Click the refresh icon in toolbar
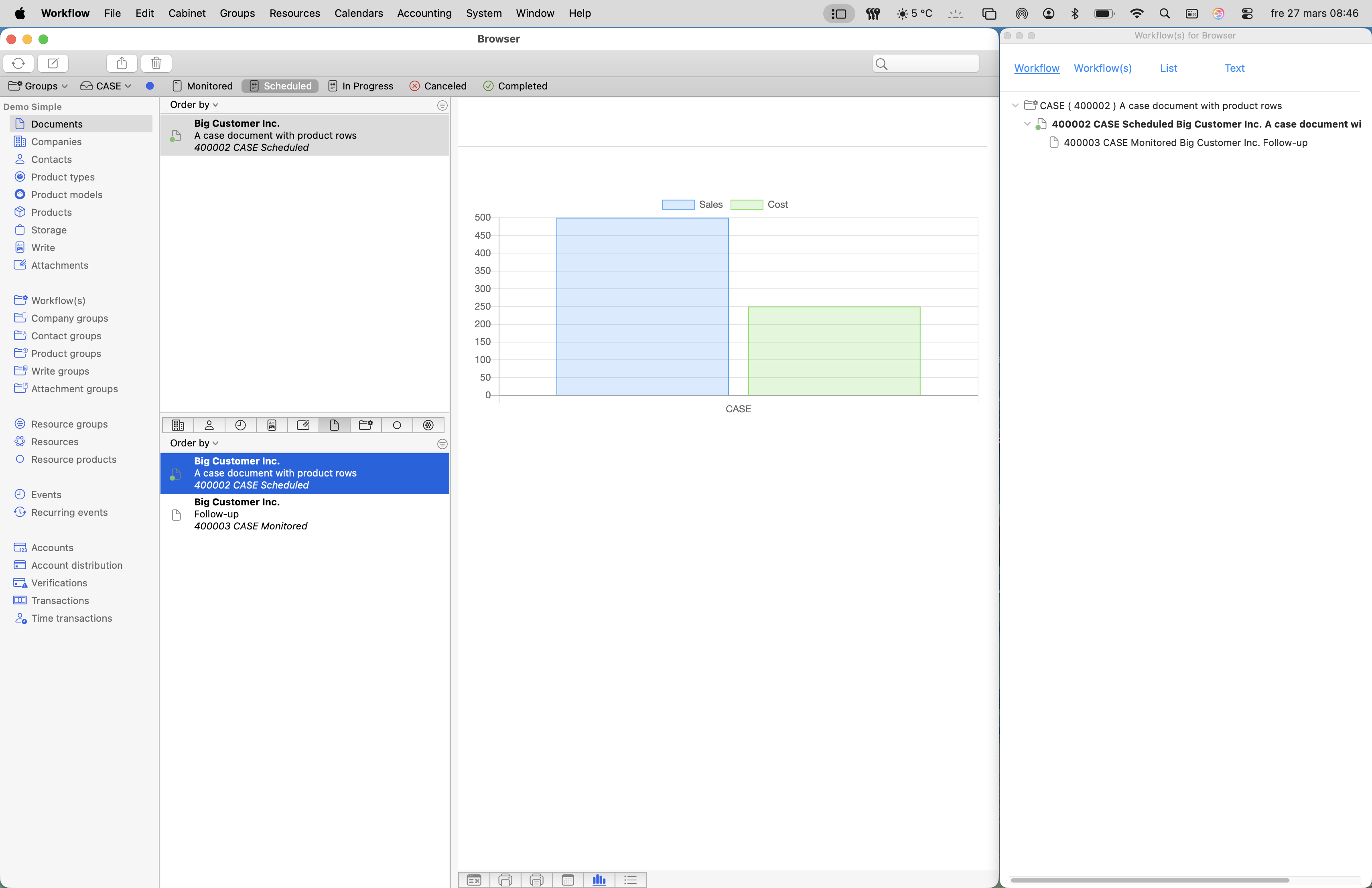This screenshot has width=1372, height=888. 18,63
